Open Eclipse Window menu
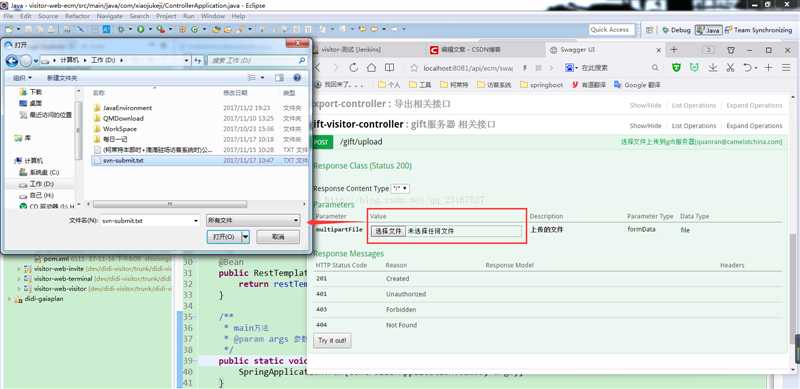Screen dimensions: 800x389 click(213, 16)
